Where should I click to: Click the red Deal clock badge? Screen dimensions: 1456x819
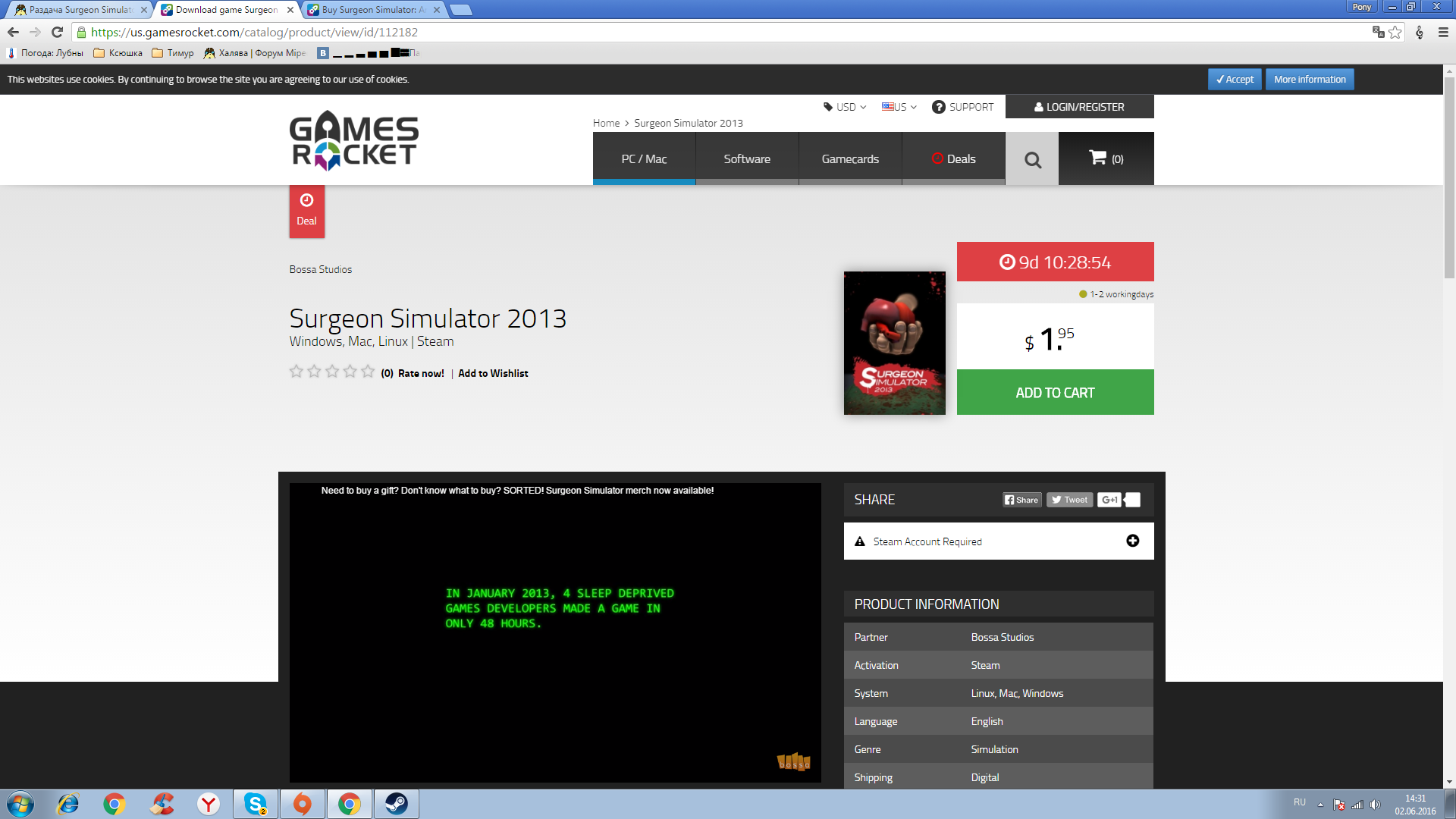306,211
